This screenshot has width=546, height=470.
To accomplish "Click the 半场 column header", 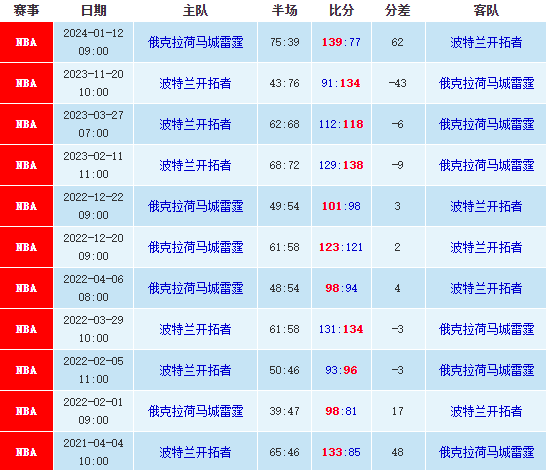I will tap(284, 10).
